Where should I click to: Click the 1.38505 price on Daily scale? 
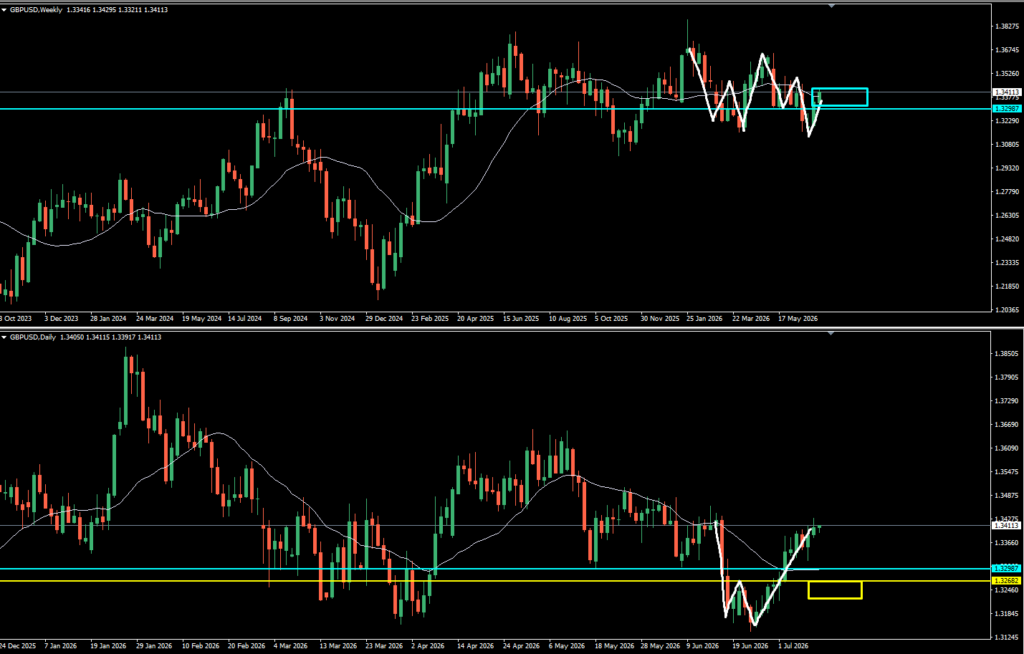1006,353
